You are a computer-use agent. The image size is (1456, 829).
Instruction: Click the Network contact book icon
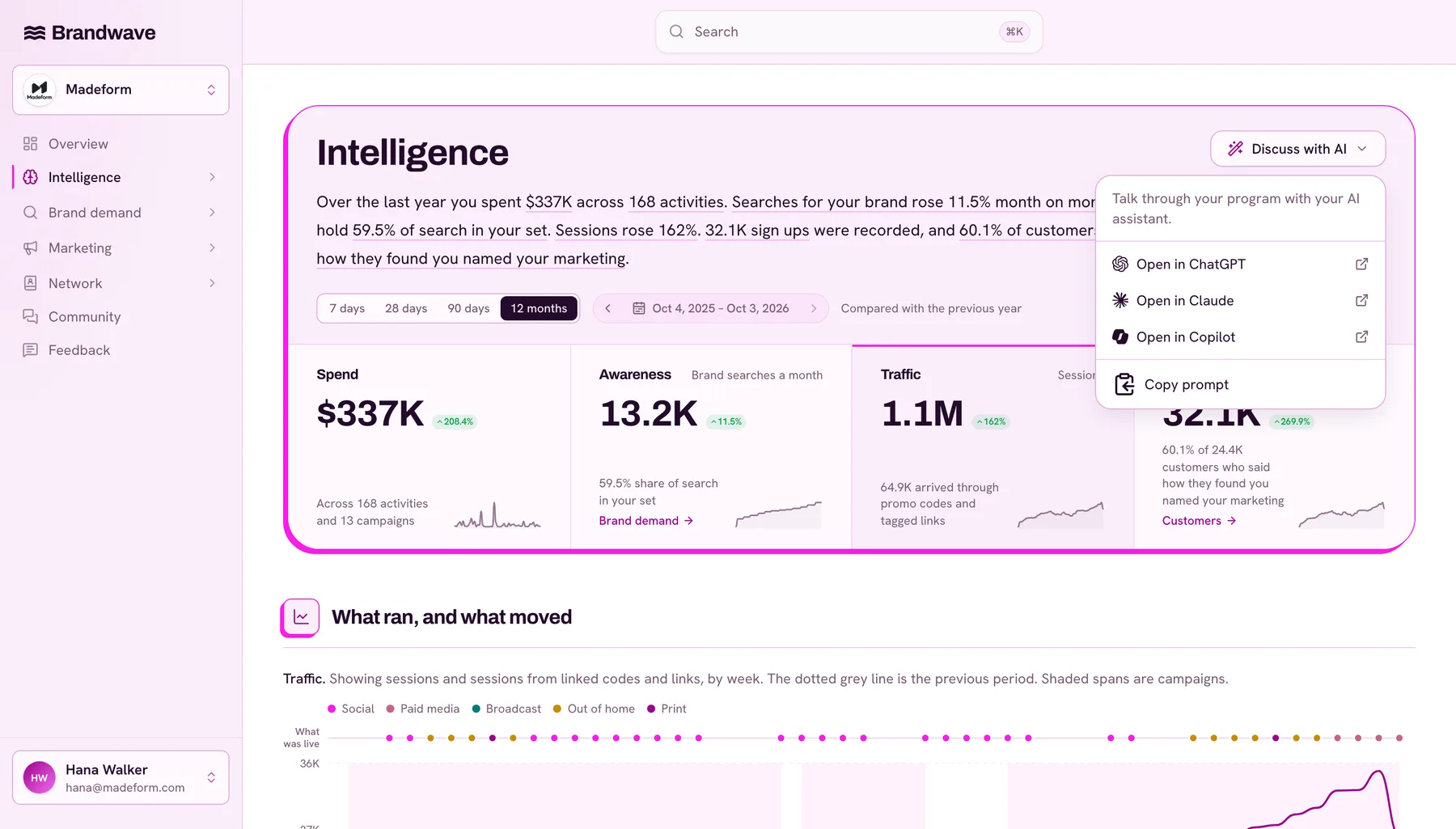31,283
